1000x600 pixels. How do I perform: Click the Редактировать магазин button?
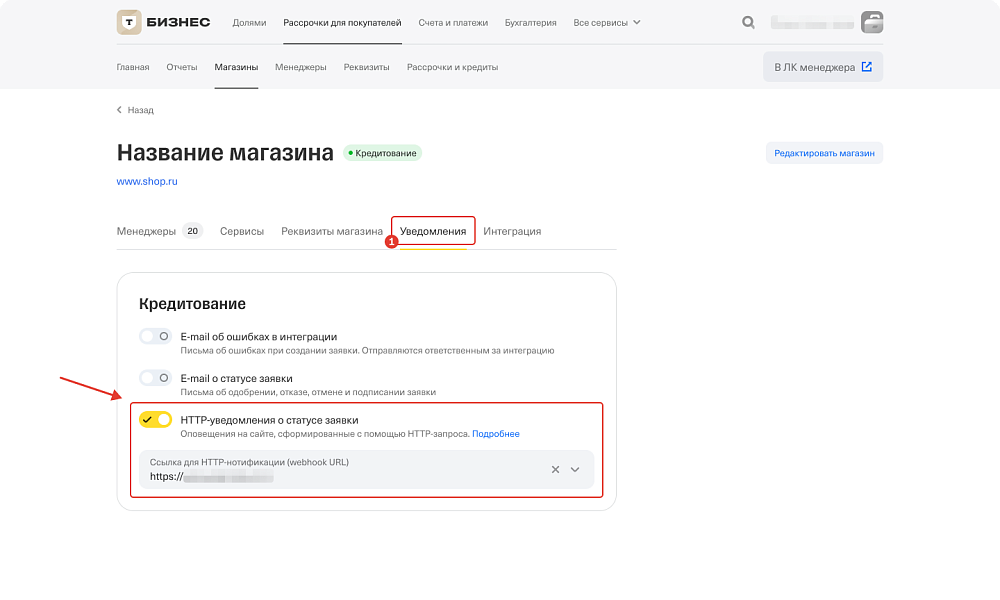coord(824,152)
